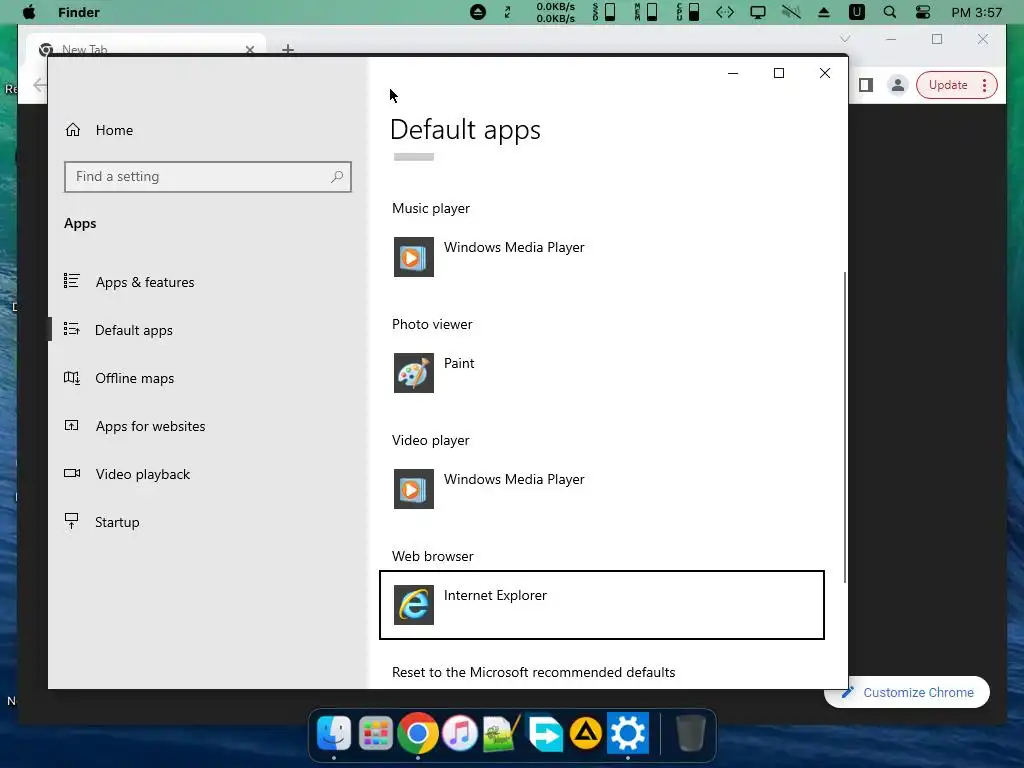Screen dimensions: 1024x768
Task: Open Apps & features settings page
Action: (x=145, y=282)
